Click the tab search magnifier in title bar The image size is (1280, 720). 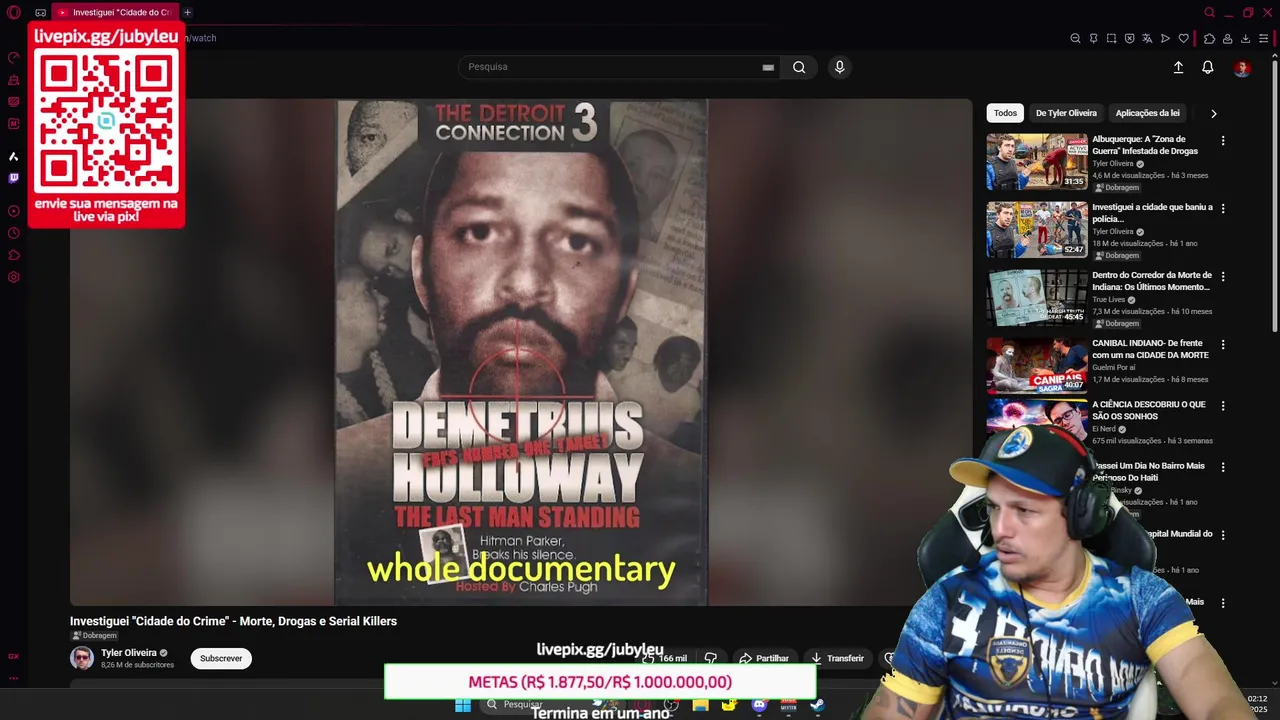point(1209,13)
